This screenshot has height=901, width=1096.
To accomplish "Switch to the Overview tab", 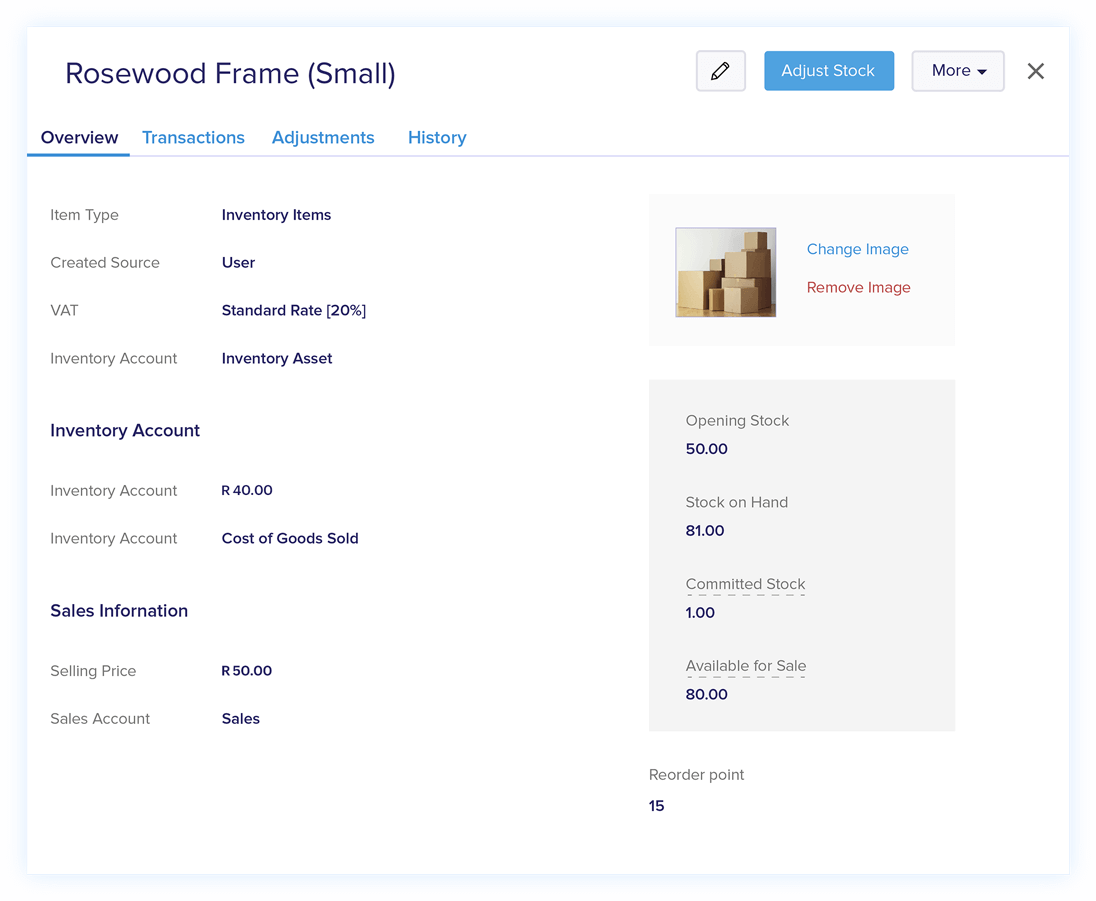I will tap(79, 138).
